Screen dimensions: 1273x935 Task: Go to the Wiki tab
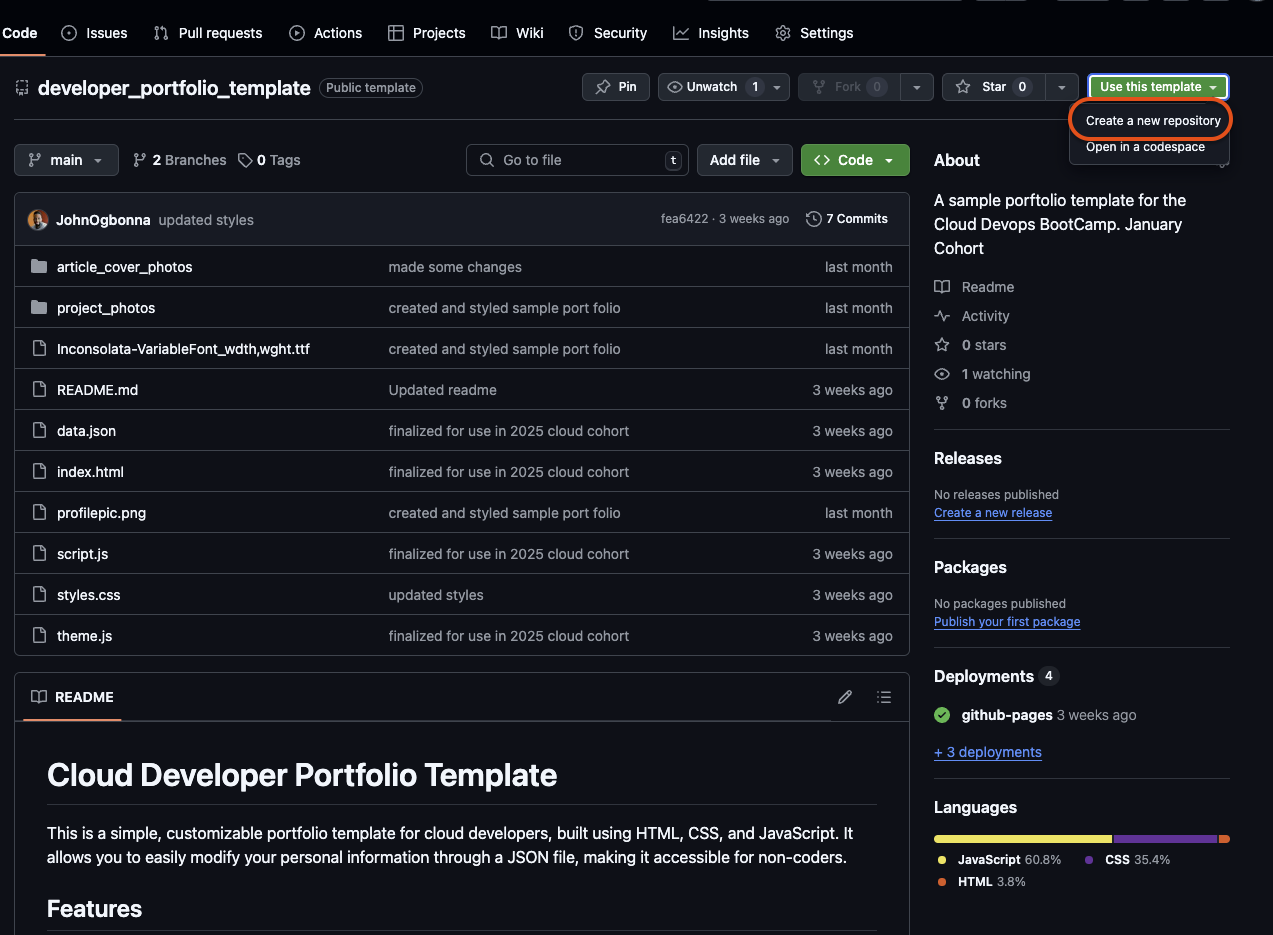tap(518, 33)
